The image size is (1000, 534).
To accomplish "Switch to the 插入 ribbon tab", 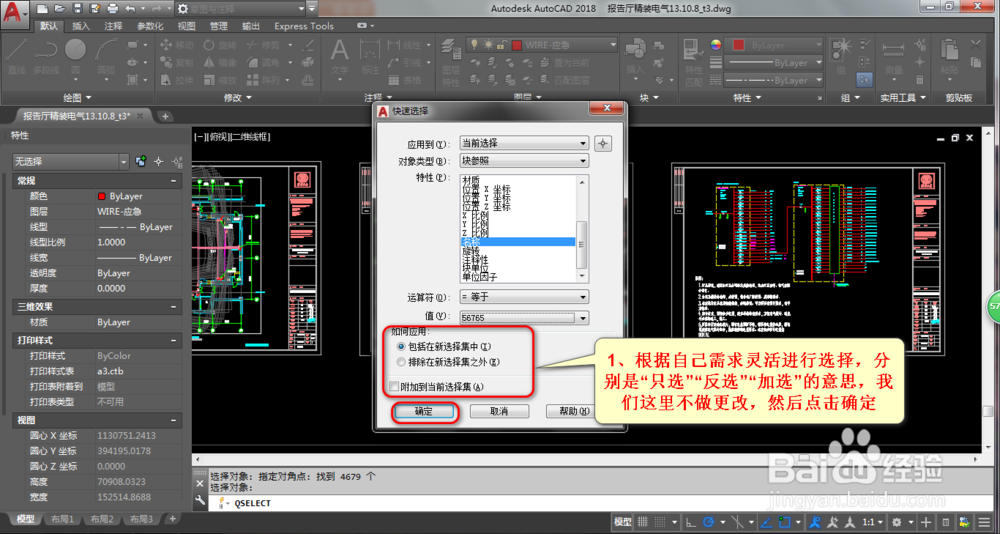I will (81, 26).
